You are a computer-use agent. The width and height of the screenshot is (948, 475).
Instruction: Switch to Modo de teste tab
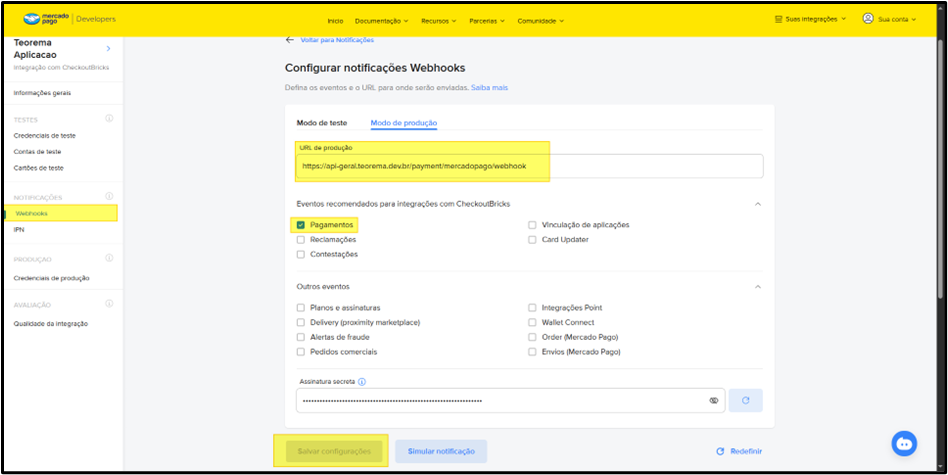pos(322,123)
